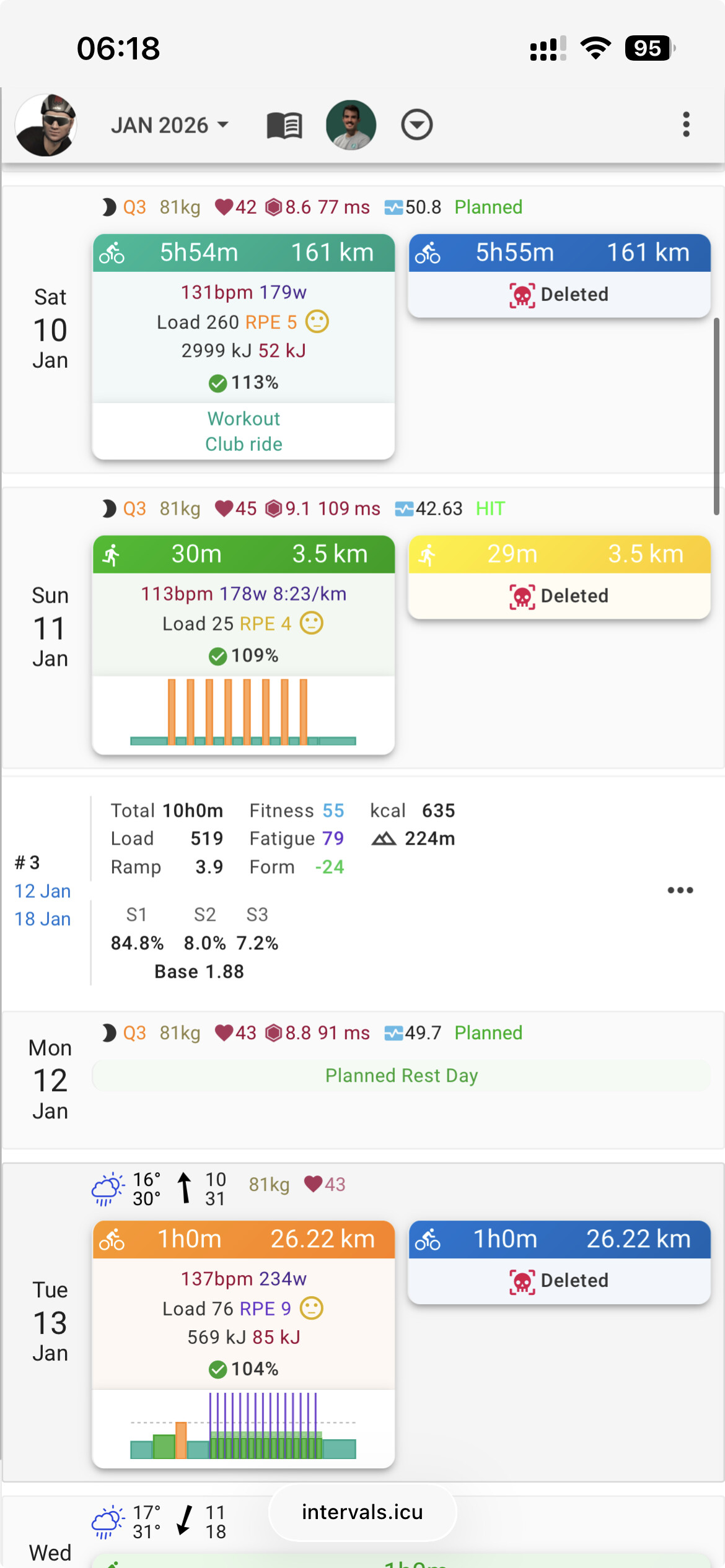Tap the skull icon on deleted 161 km ride
The height and width of the screenshot is (1568, 725).
(x=522, y=295)
